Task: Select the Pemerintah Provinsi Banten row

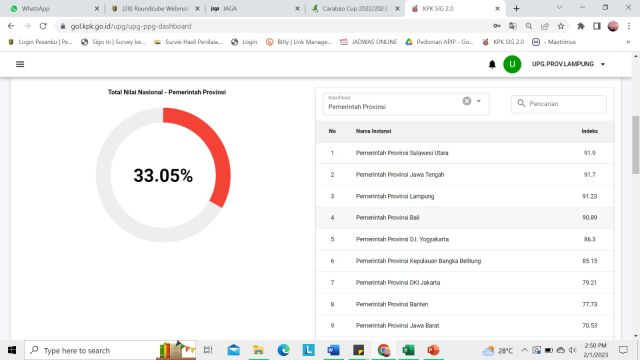Action: (465, 304)
